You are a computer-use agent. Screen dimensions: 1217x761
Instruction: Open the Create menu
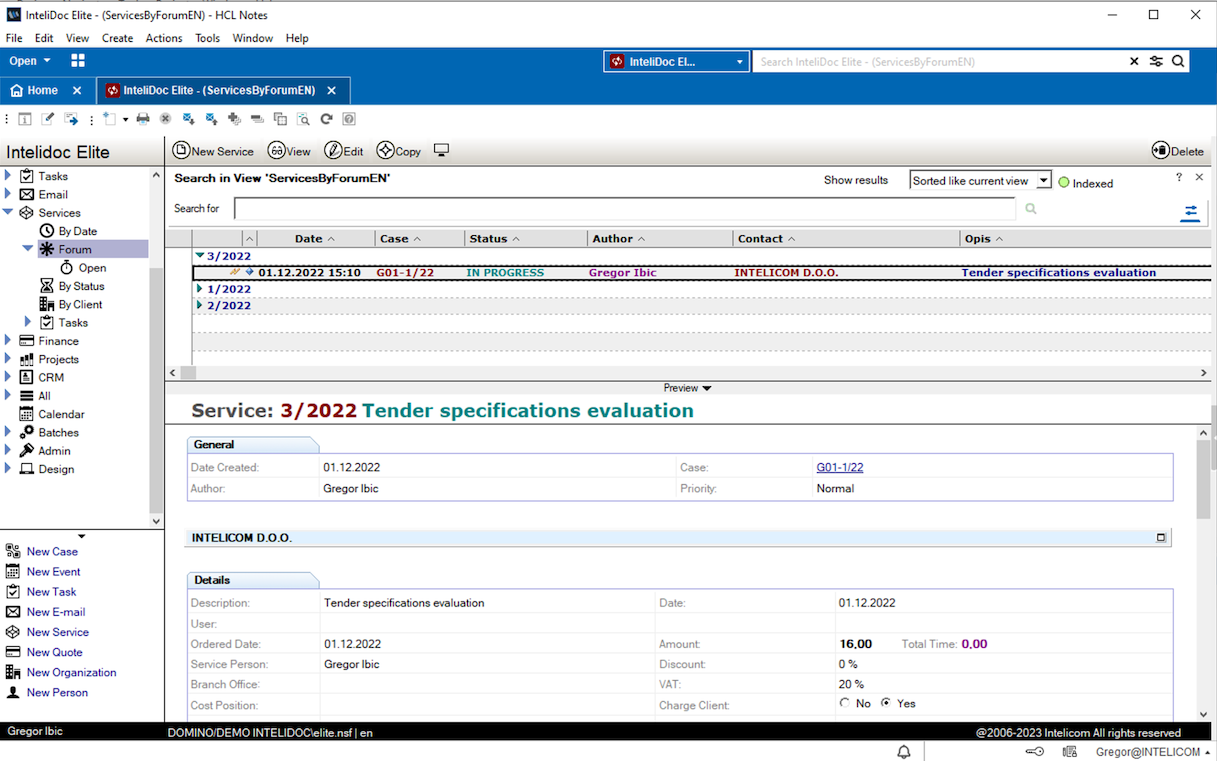(x=117, y=38)
